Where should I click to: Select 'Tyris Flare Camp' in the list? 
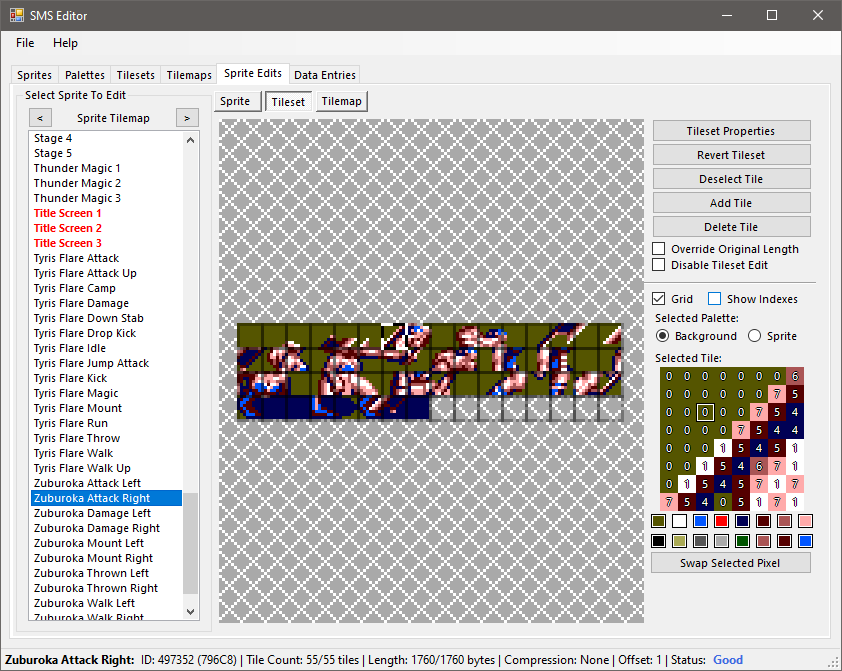point(106,288)
